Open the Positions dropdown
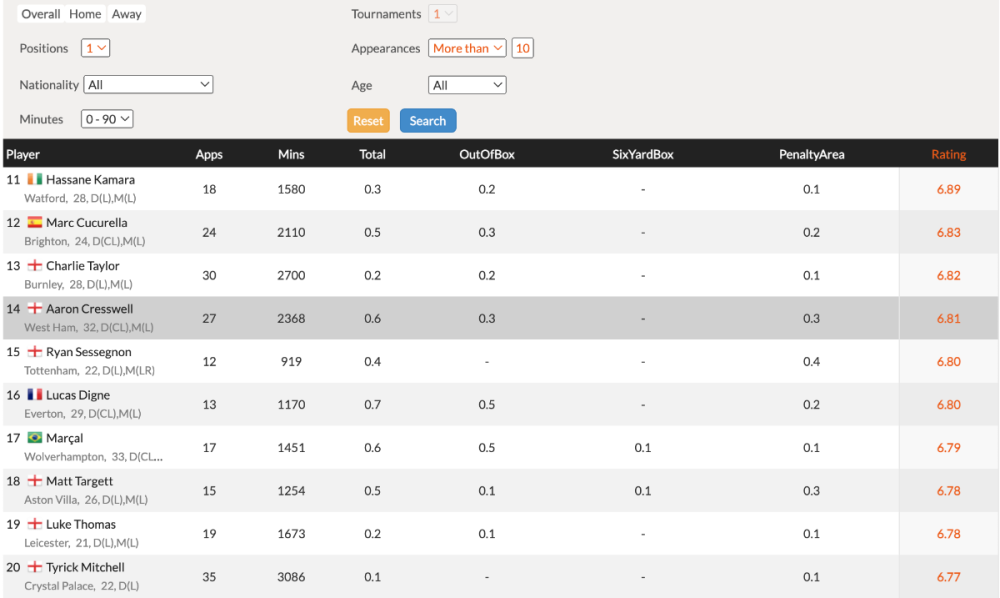The height and width of the screenshot is (598, 1000). [96, 48]
